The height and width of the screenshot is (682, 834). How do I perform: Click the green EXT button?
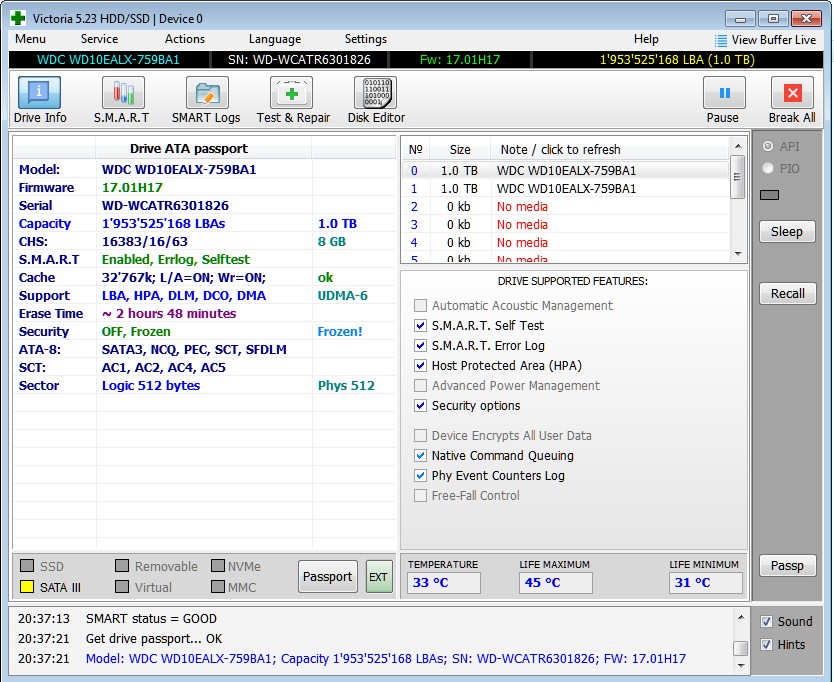click(x=378, y=577)
